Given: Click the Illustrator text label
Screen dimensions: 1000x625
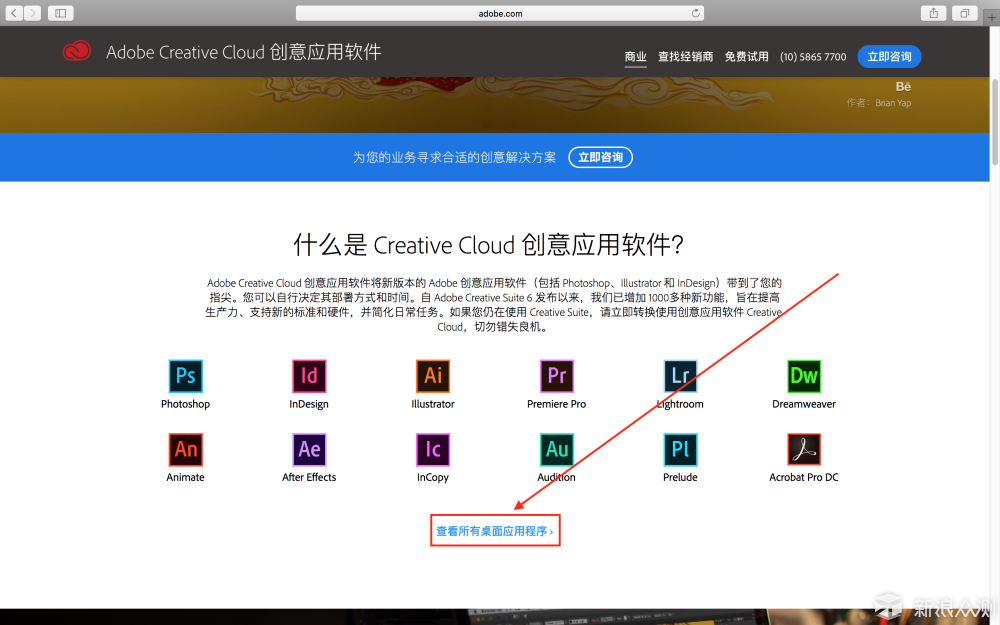Looking at the screenshot, I should coord(433,404).
